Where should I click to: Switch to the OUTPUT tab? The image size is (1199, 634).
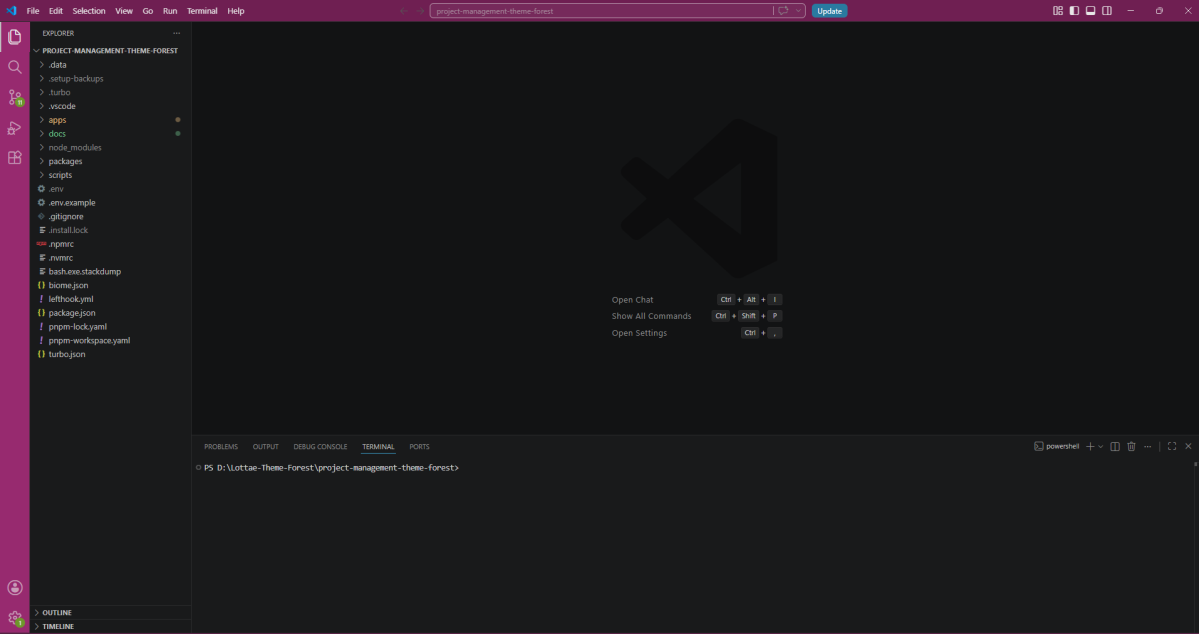click(265, 447)
